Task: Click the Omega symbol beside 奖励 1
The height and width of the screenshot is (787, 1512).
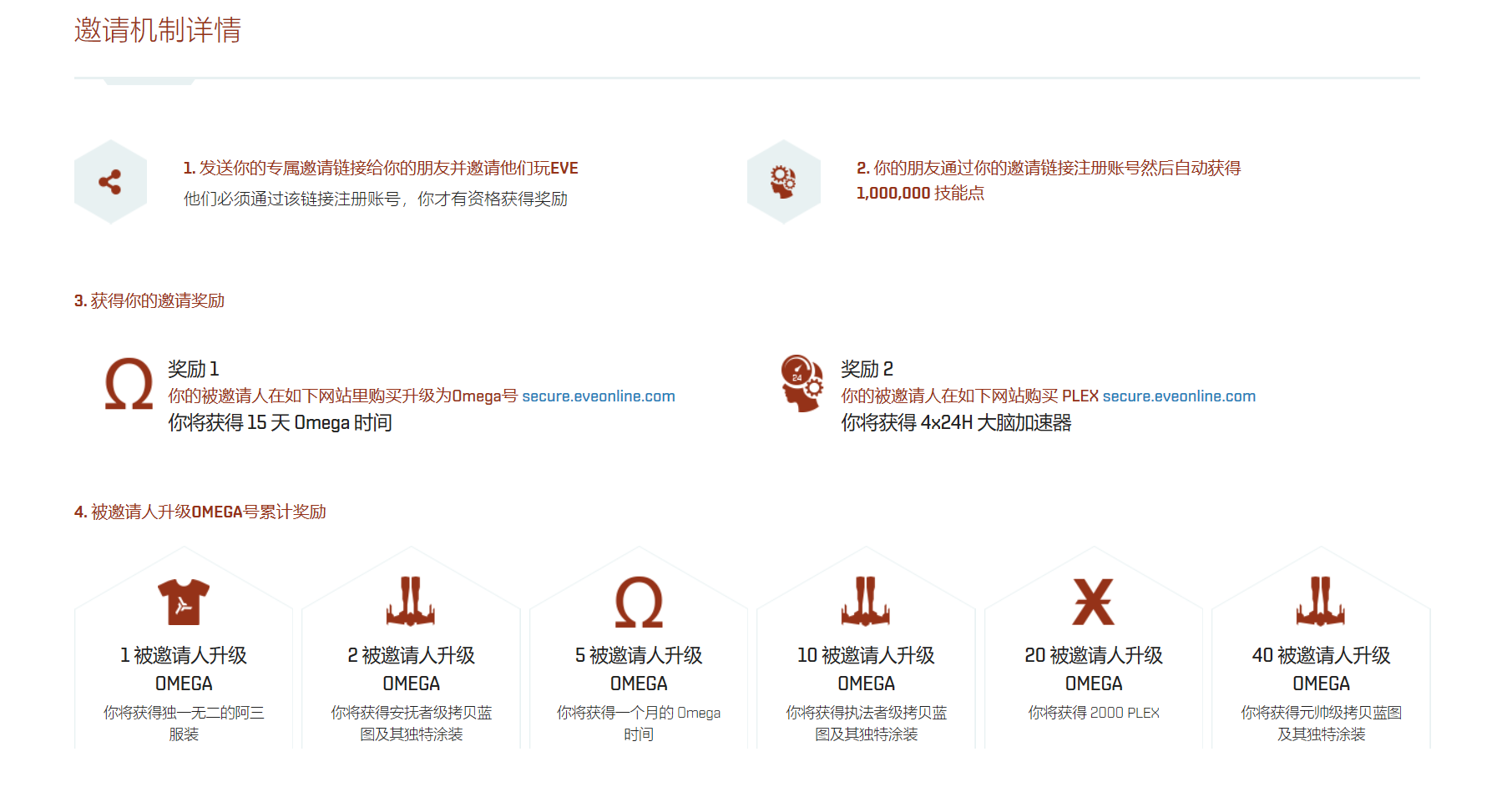Action: click(129, 384)
